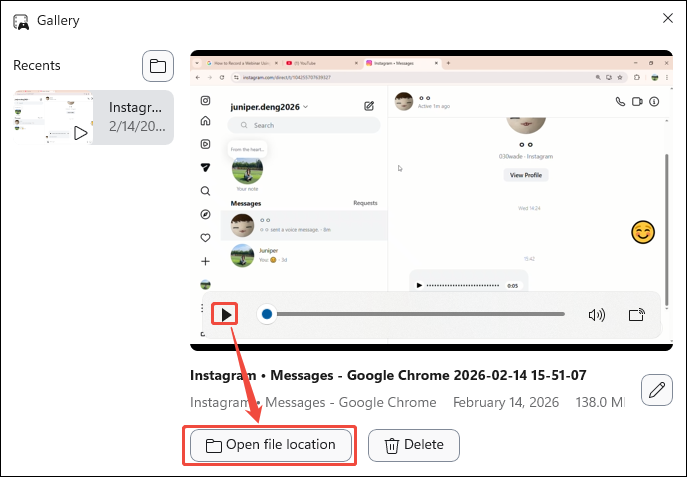Click the Explore compass icon in preview
This screenshot has width=687, height=477.
(x=205, y=214)
